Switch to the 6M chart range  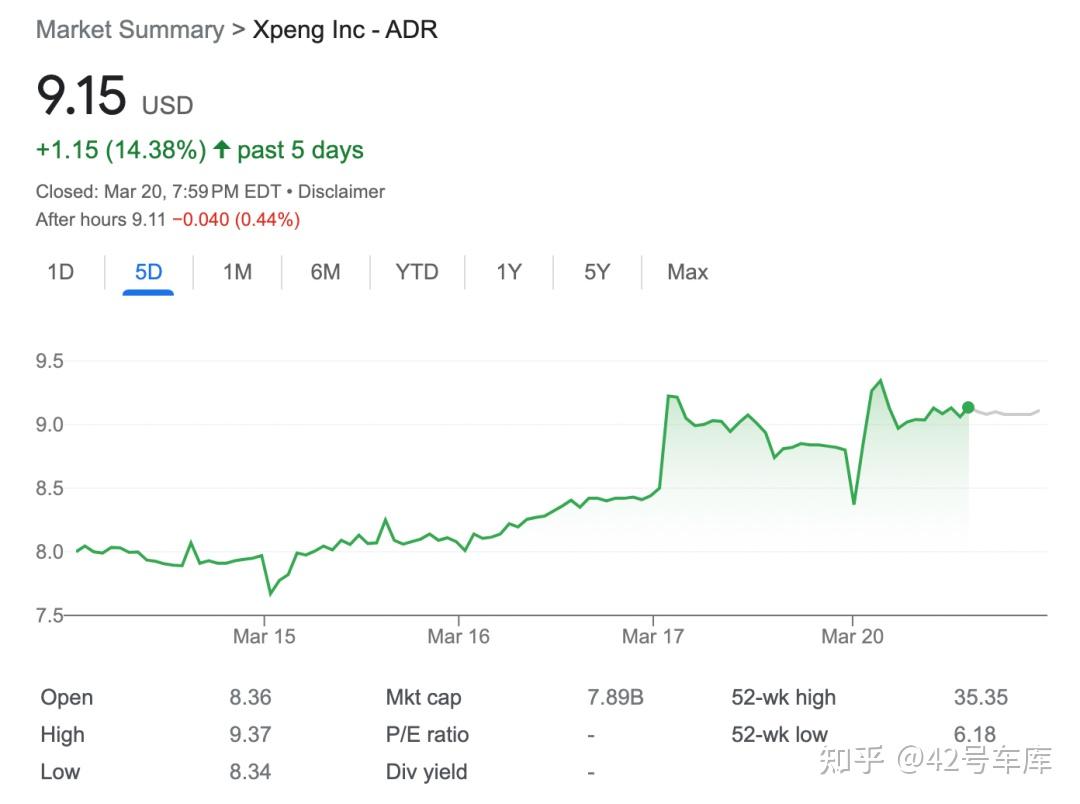click(325, 272)
